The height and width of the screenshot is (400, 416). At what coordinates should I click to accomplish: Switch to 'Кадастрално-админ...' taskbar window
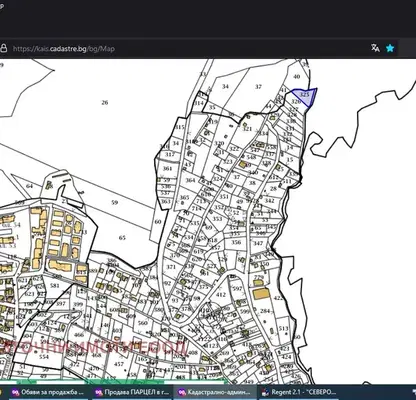tap(215, 392)
